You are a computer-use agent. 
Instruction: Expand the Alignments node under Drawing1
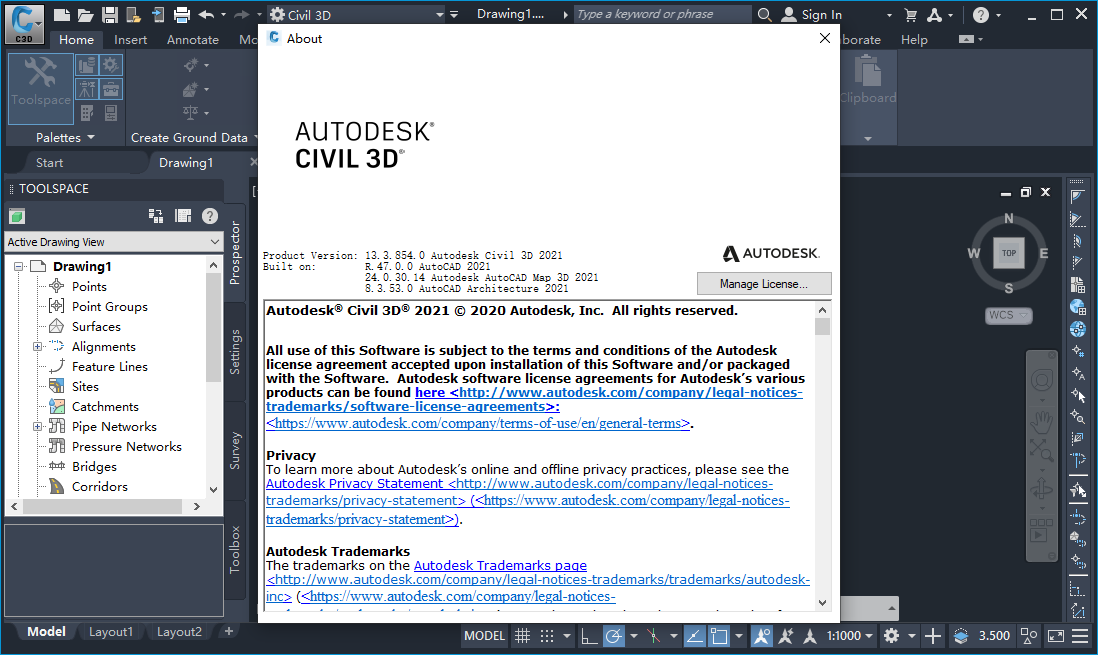[x=36, y=346]
